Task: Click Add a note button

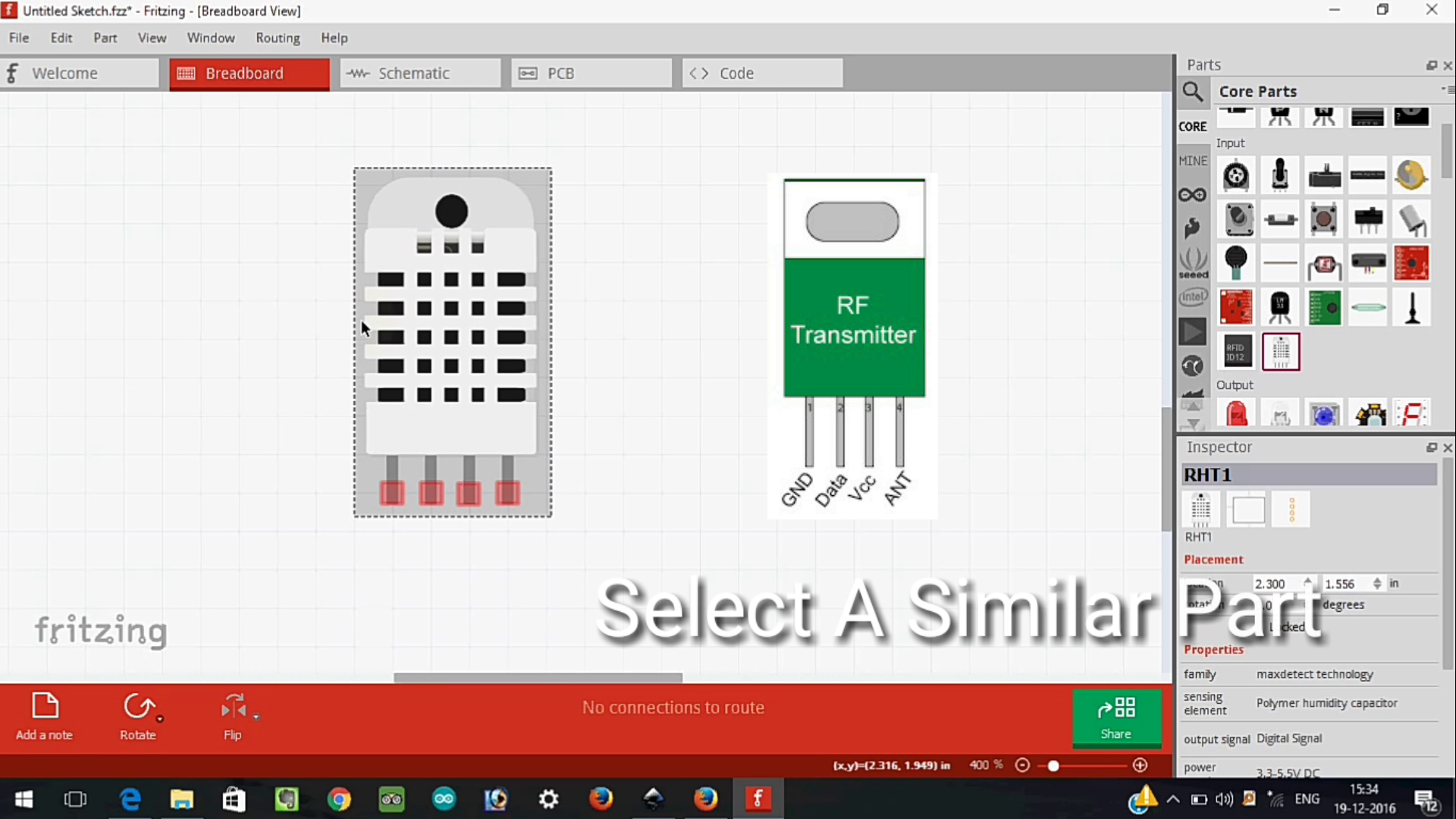Action: coord(44,717)
